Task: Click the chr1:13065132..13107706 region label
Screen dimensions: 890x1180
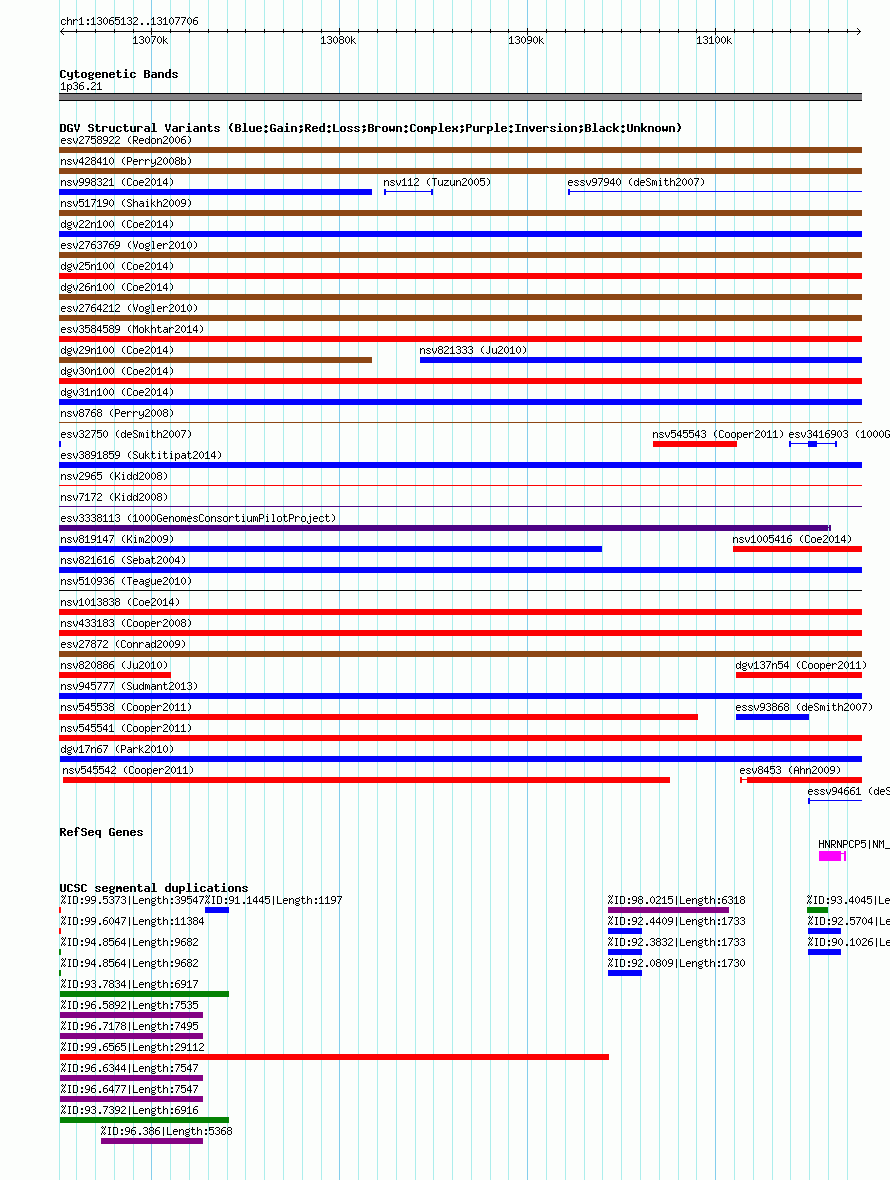Action: tap(129, 21)
